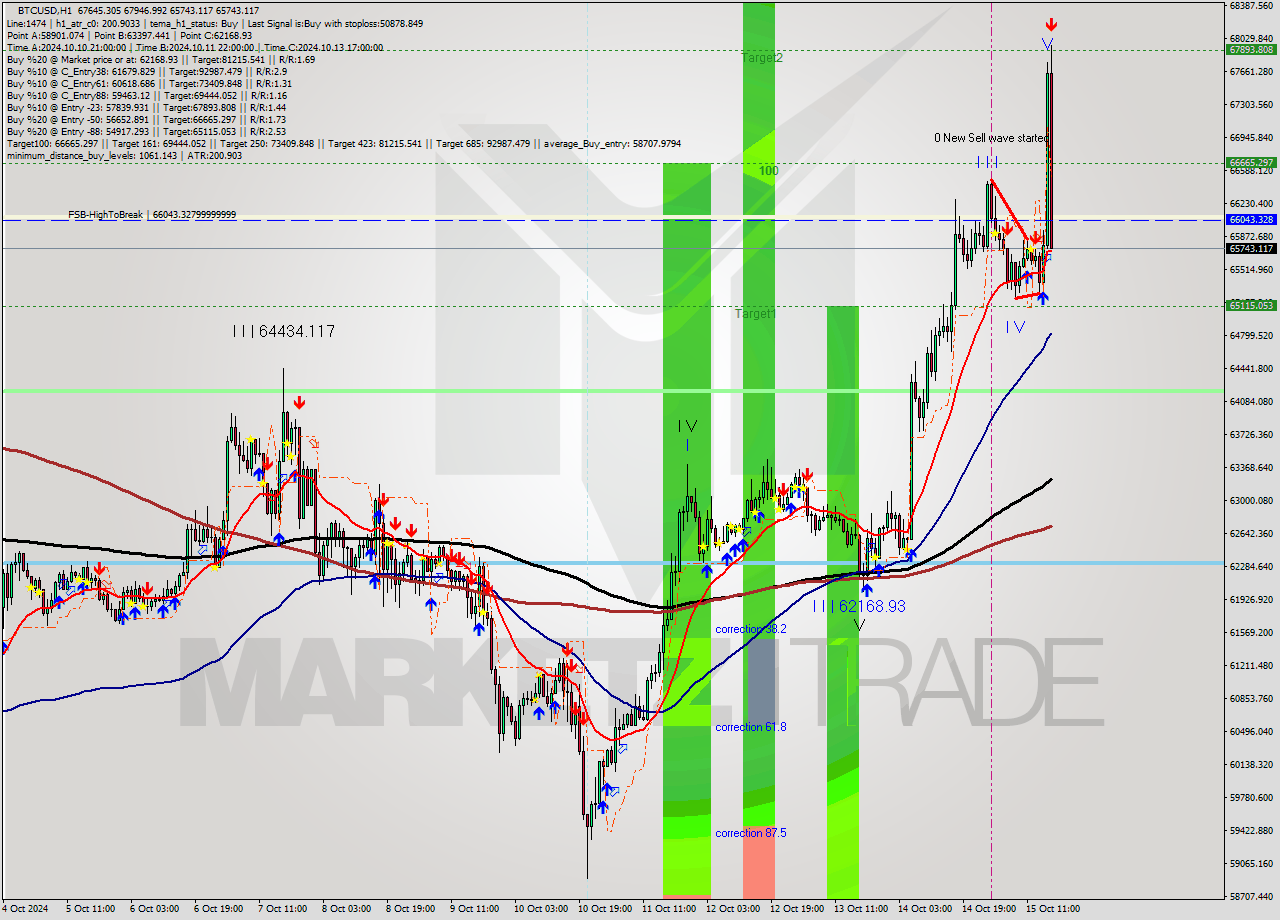This screenshot has height=920, width=1280.
Task: Click the 64441.320 price axis value
Action: (x=1251, y=368)
